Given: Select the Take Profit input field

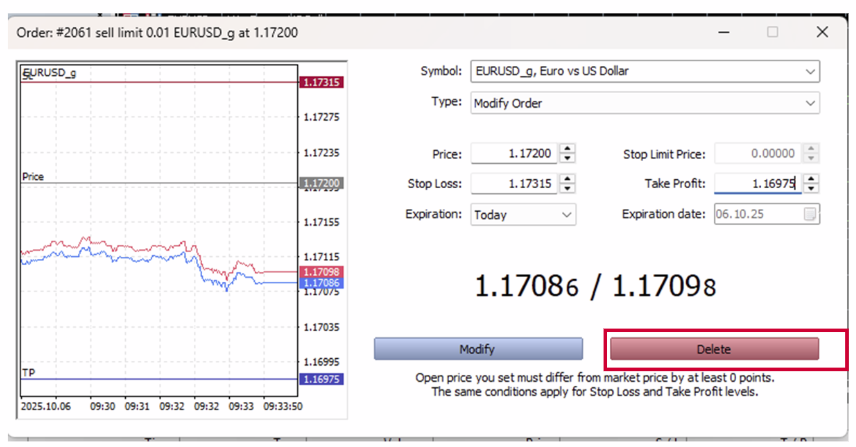Looking at the screenshot, I should point(755,184).
